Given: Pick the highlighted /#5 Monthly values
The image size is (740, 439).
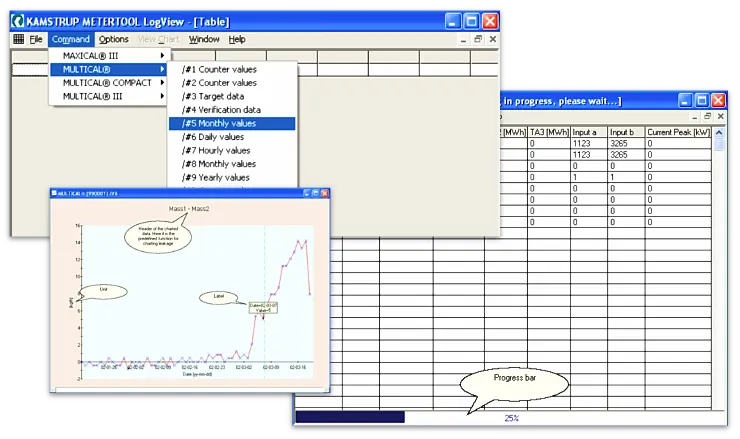Looking at the screenshot, I should pos(232,124).
